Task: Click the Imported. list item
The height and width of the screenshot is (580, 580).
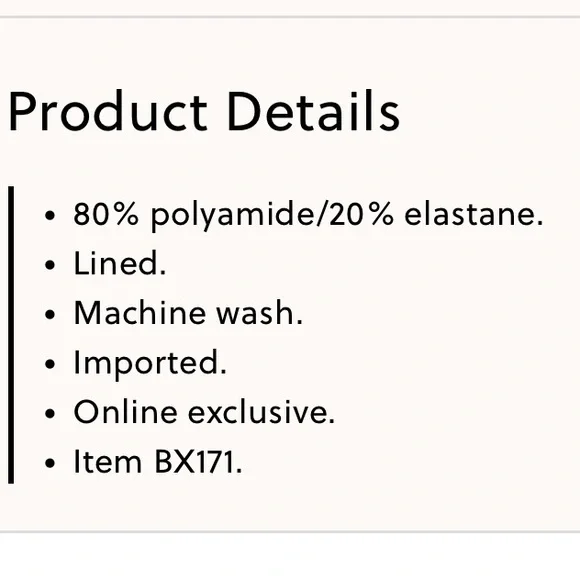Action: point(150,364)
